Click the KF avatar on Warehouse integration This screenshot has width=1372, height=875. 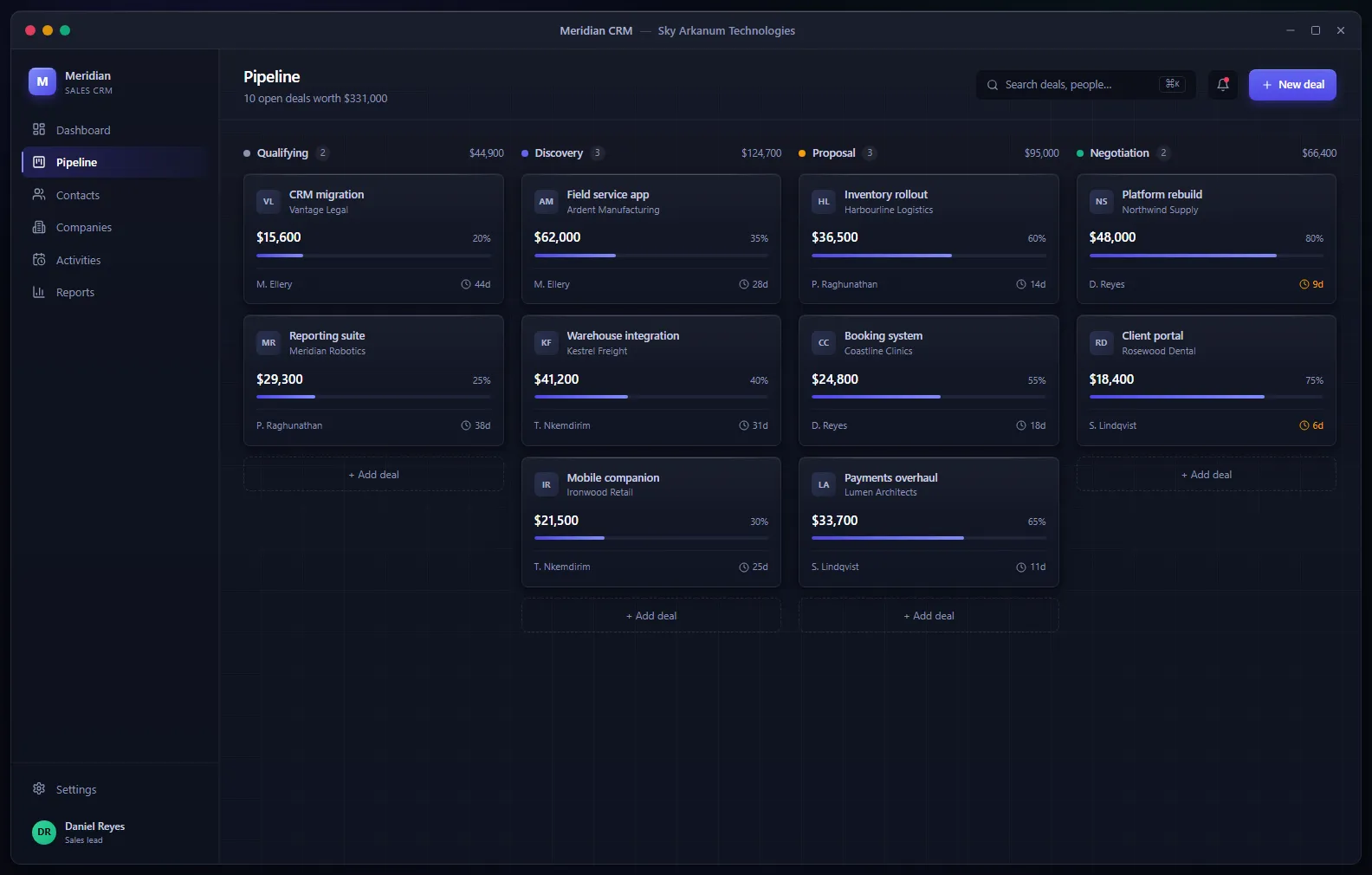click(547, 342)
